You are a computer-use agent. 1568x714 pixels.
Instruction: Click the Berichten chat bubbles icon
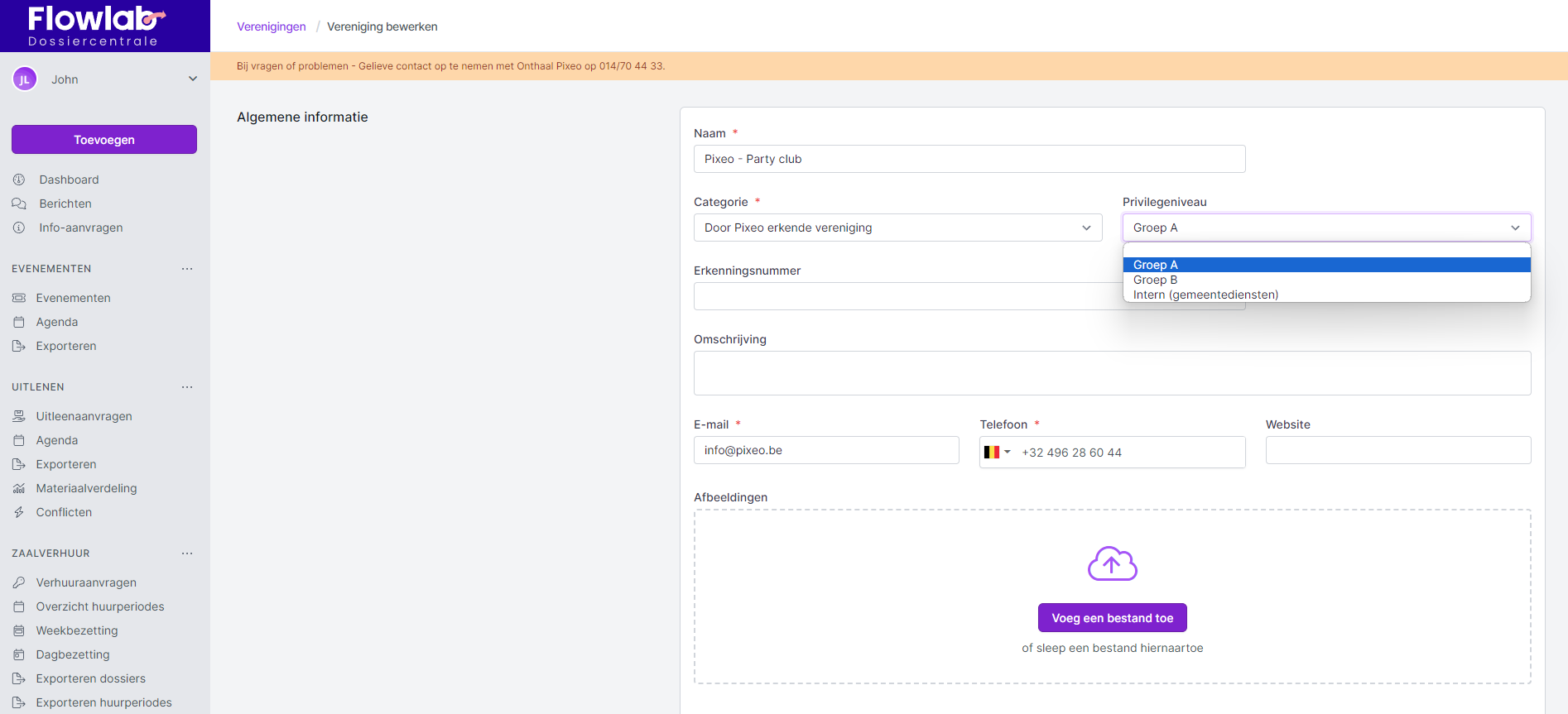(19, 204)
